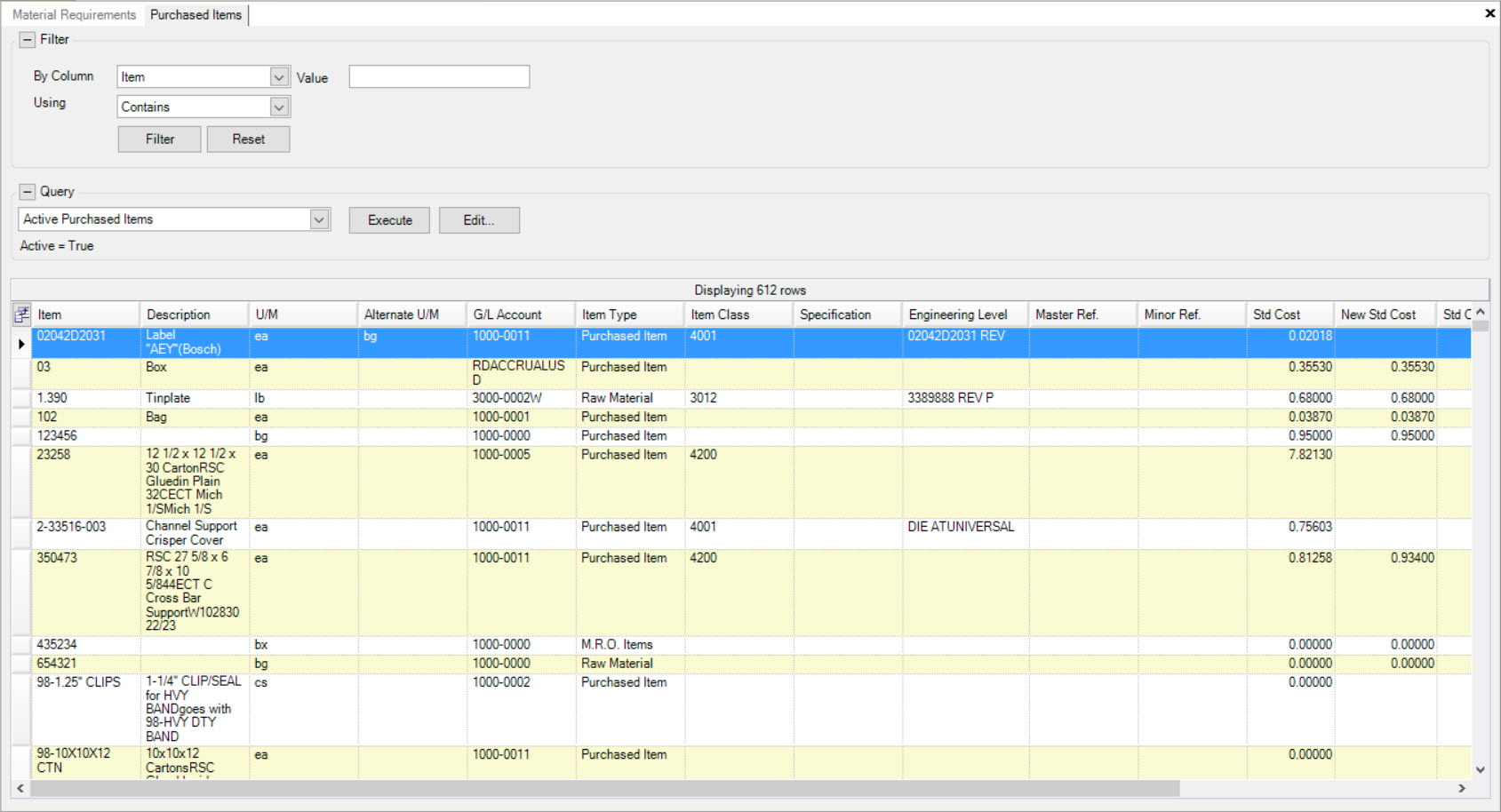
Task: Click the Item Type column header
Action: pos(629,314)
